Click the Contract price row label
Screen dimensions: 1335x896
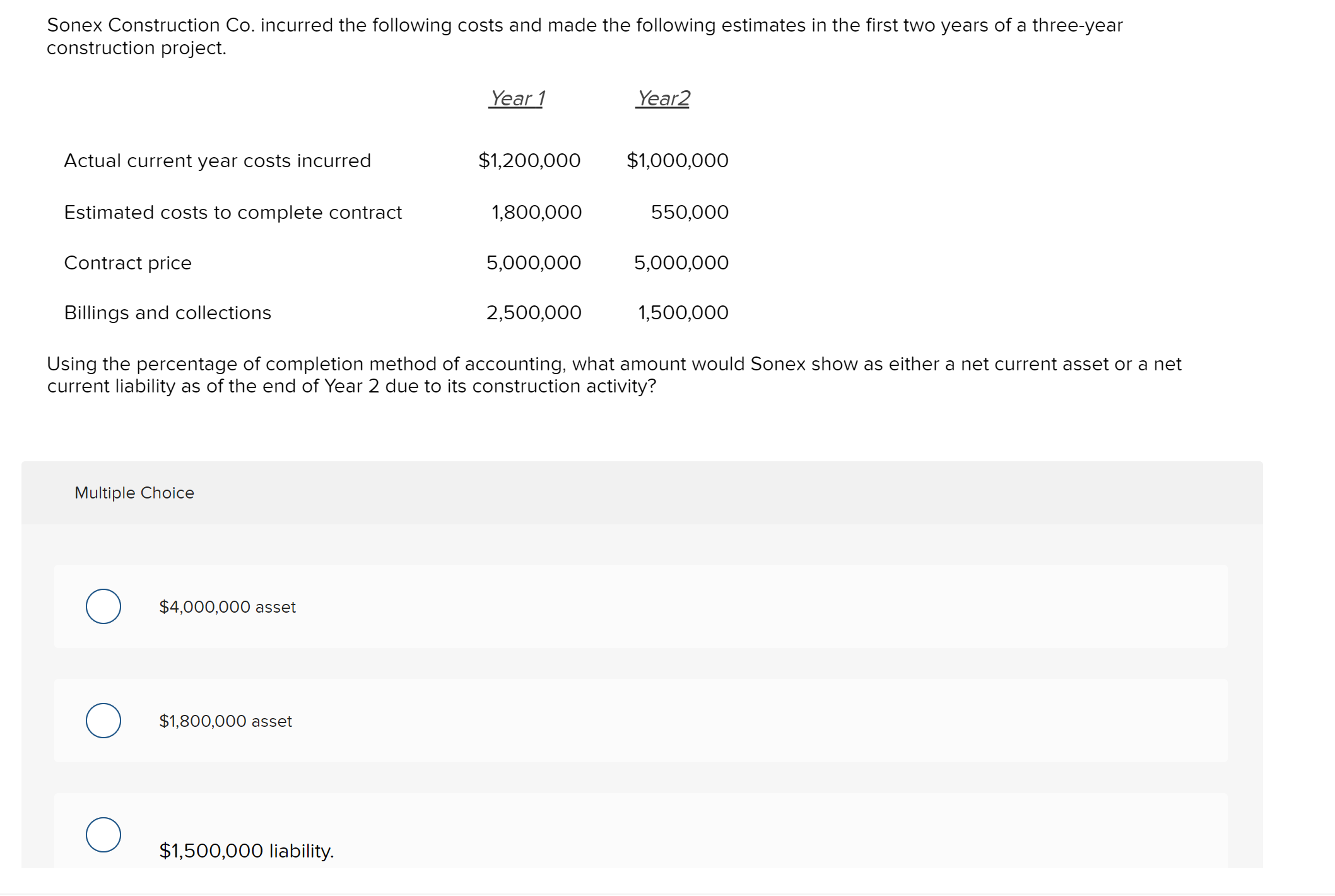(127, 262)
